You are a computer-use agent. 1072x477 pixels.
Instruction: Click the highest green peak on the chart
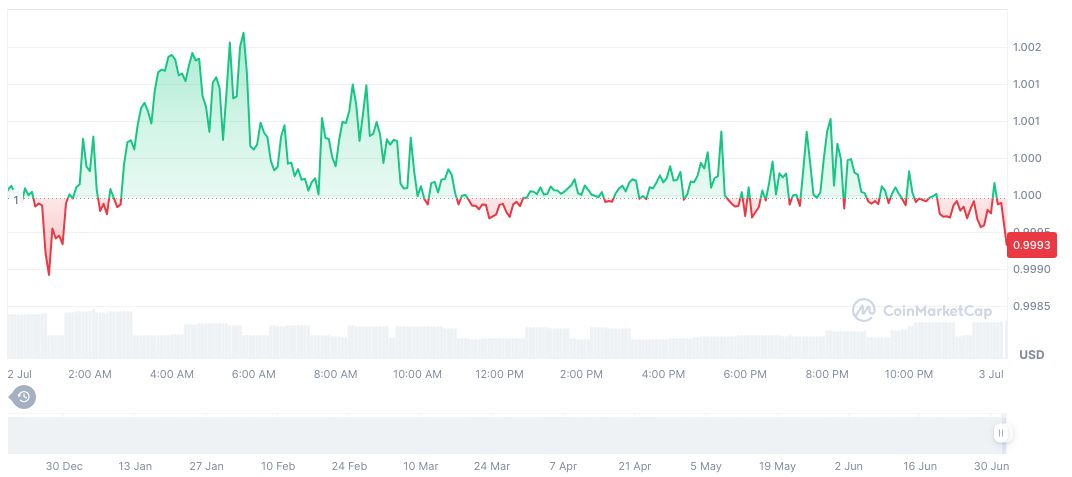point(244,33)
